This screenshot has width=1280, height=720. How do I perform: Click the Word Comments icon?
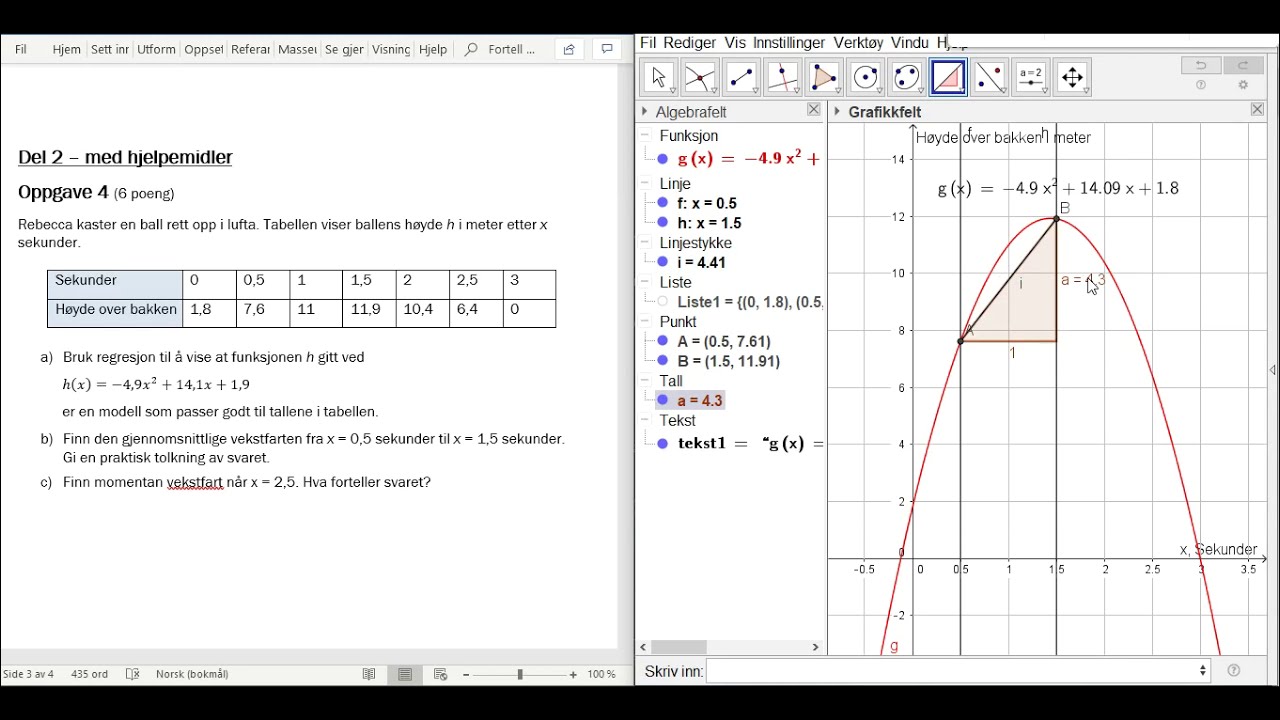[x=607, y=49]
